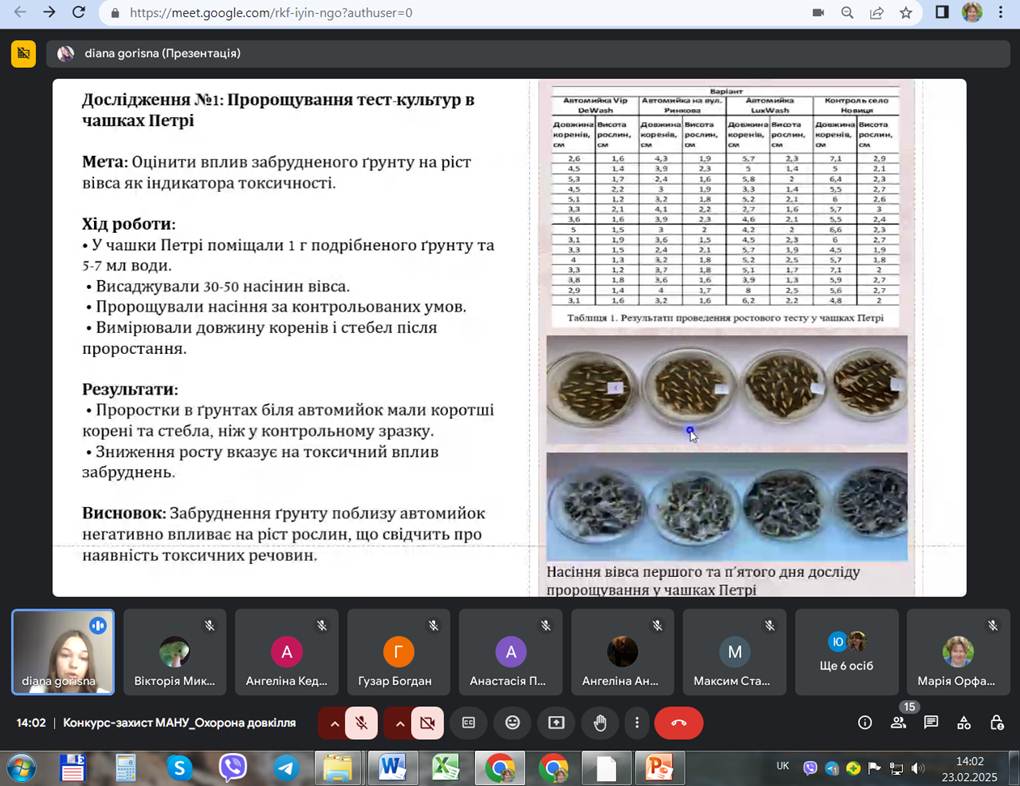Unmute the microphone in Meet
This screenshot has height=786, width=1020.
tap(361, 723)
